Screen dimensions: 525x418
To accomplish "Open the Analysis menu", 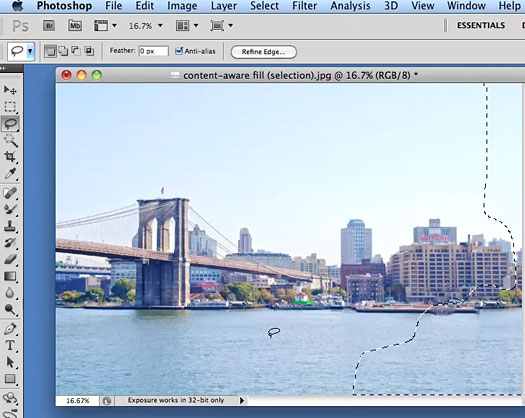I will click(x=350, y=6).
